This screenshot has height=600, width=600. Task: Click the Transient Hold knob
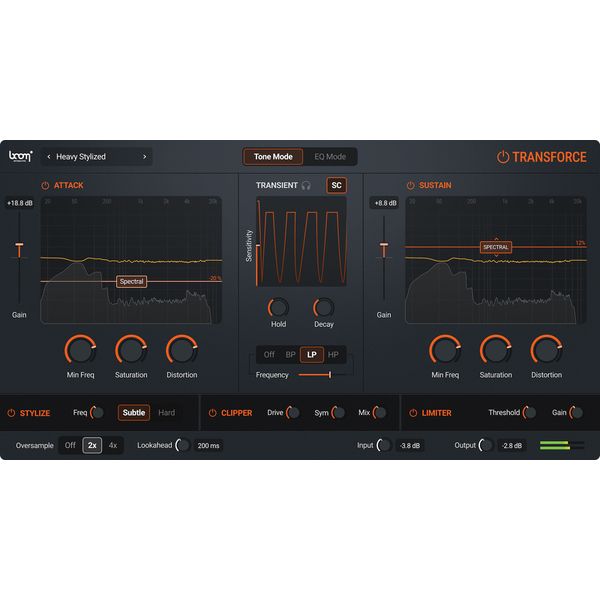coord(278,308)
